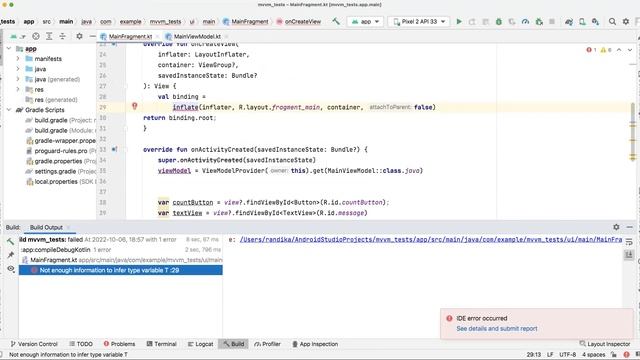The image size is (640, 360).
Task: Expand all items in project panel
Action: click(x=49, y=36)
